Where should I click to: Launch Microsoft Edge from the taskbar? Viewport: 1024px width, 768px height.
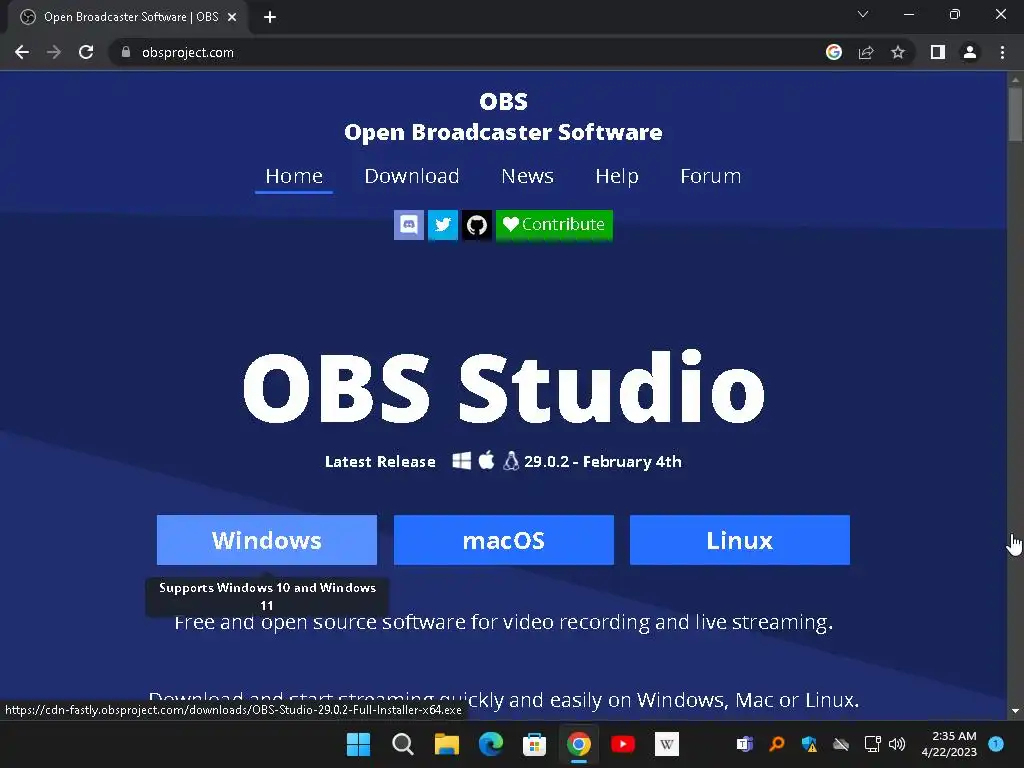(490, 744)
